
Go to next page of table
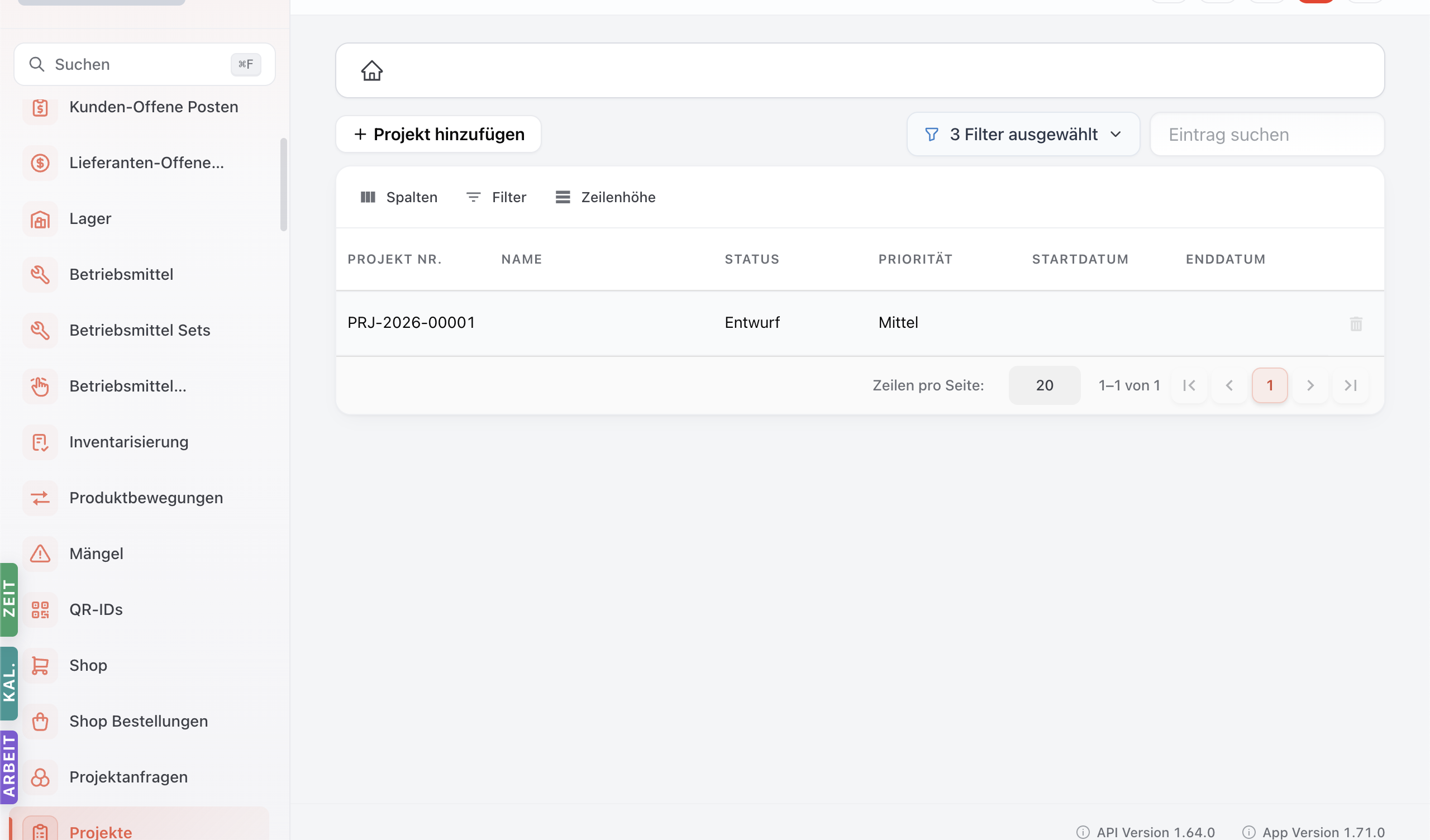1310,385
